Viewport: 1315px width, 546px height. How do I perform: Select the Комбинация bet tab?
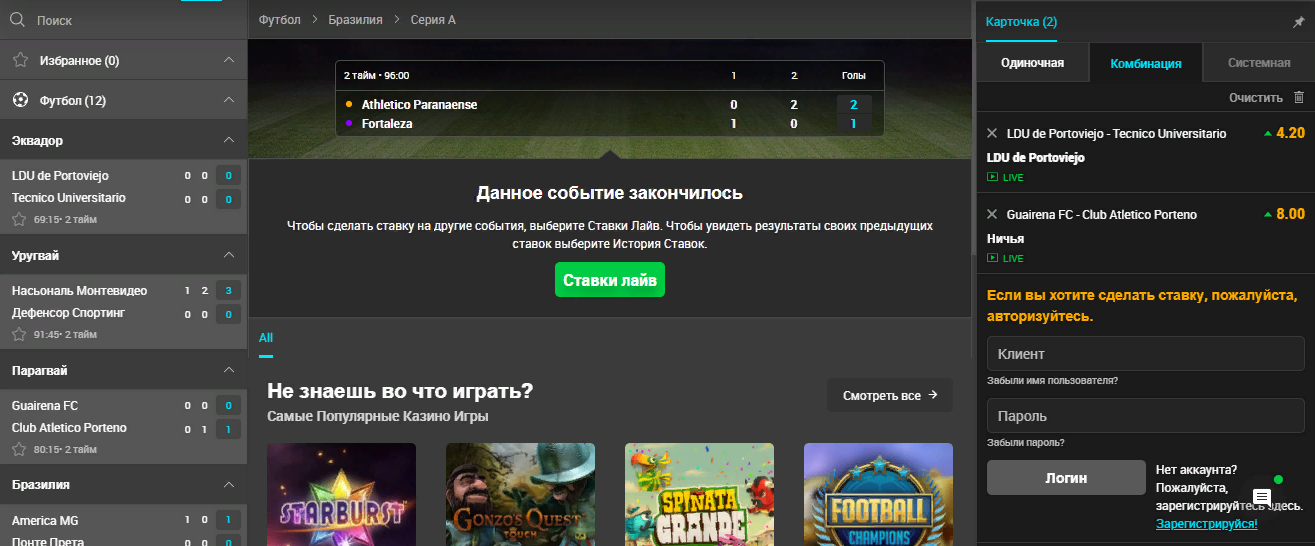click(x=1146, y=63)
